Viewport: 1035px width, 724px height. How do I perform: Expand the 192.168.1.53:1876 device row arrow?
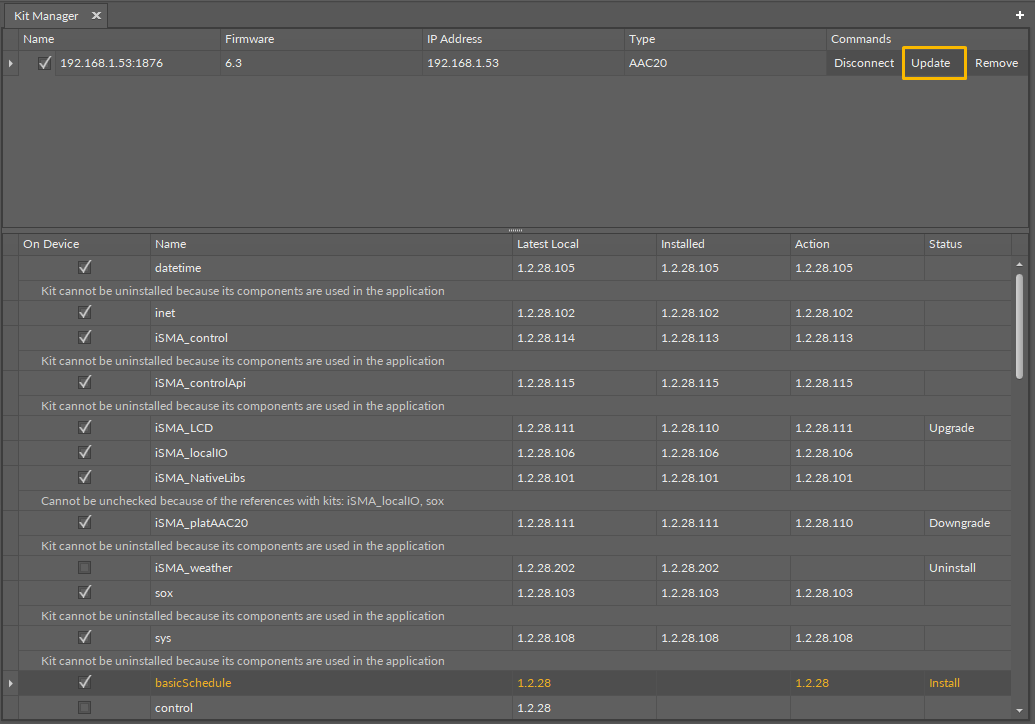tap(11, 63)
